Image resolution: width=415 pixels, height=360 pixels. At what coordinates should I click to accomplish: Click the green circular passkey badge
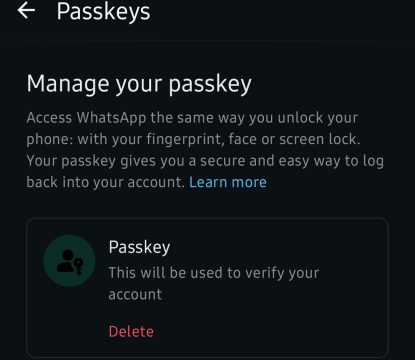click(x=69, y=261)
